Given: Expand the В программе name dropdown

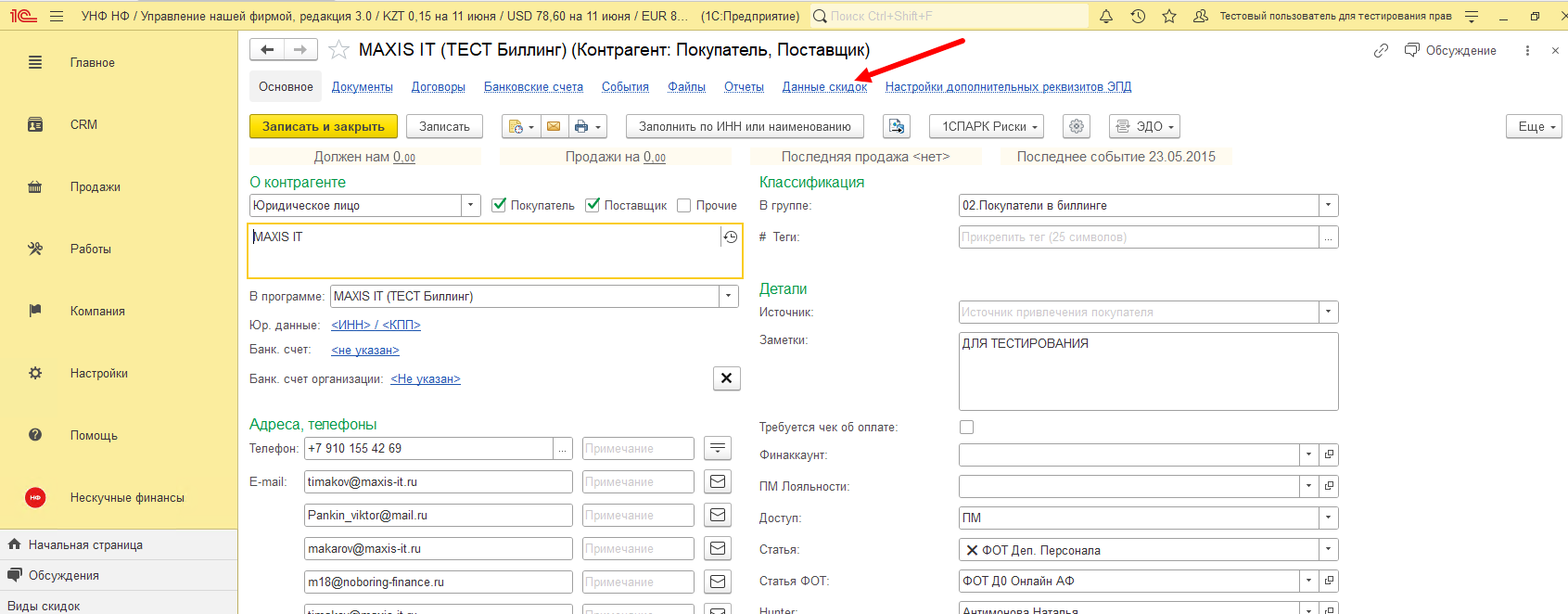Looking at the screenshot, I should tap(729, 296).
